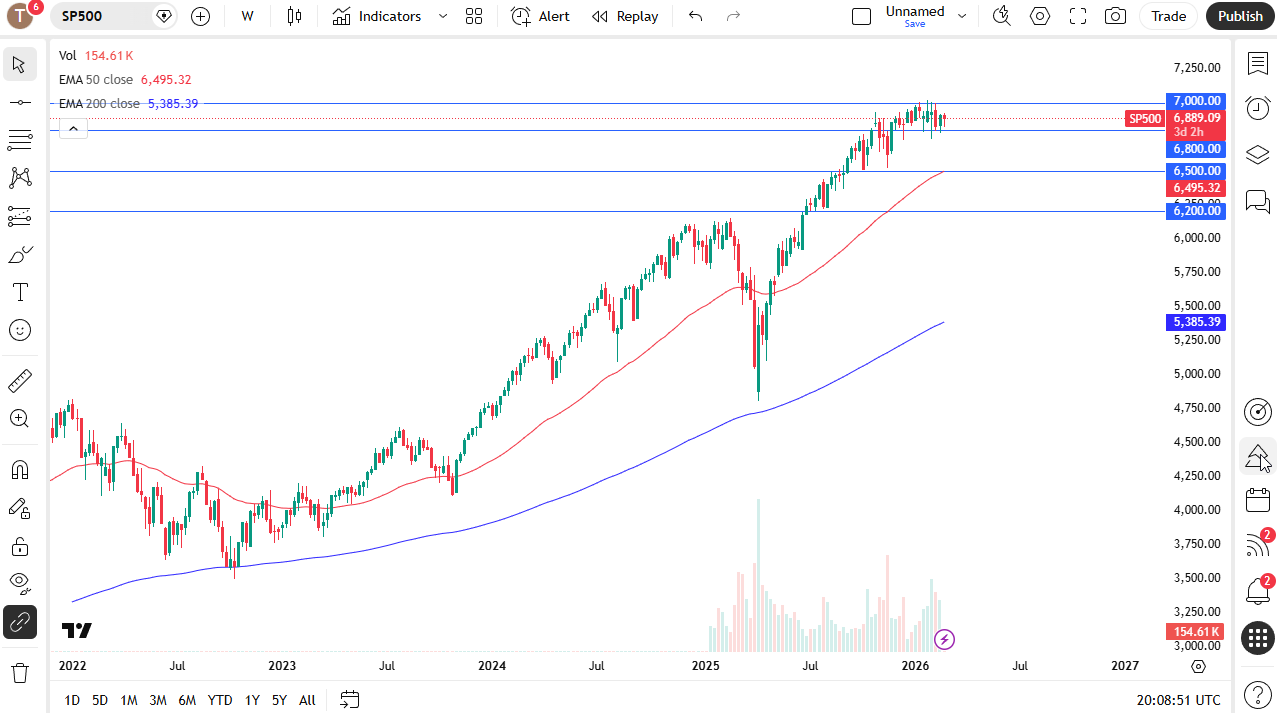Select the Text tool
The image size is (1277, 713).
tap(19, 292)
